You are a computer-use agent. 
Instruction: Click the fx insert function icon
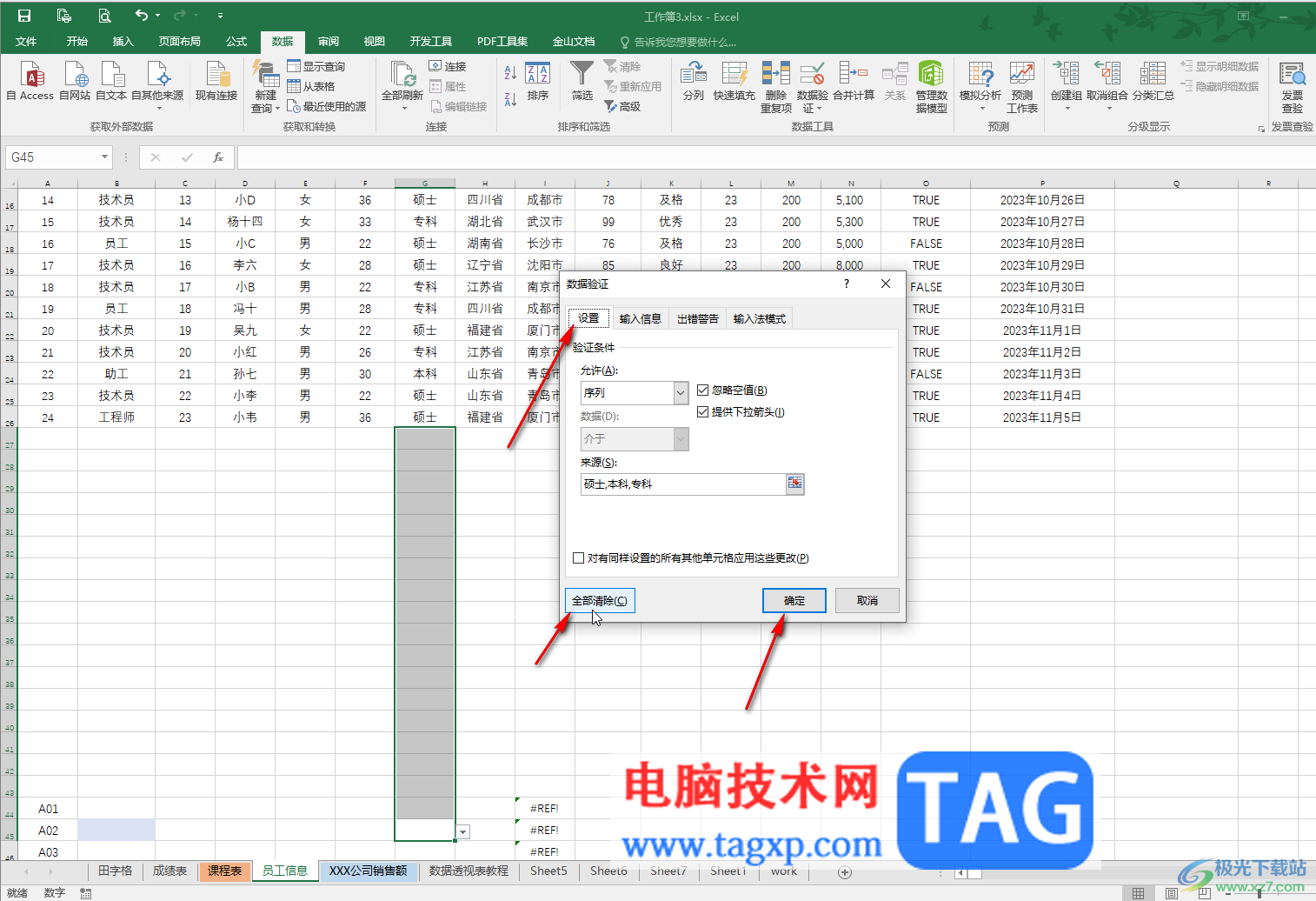tap(218, 157)
